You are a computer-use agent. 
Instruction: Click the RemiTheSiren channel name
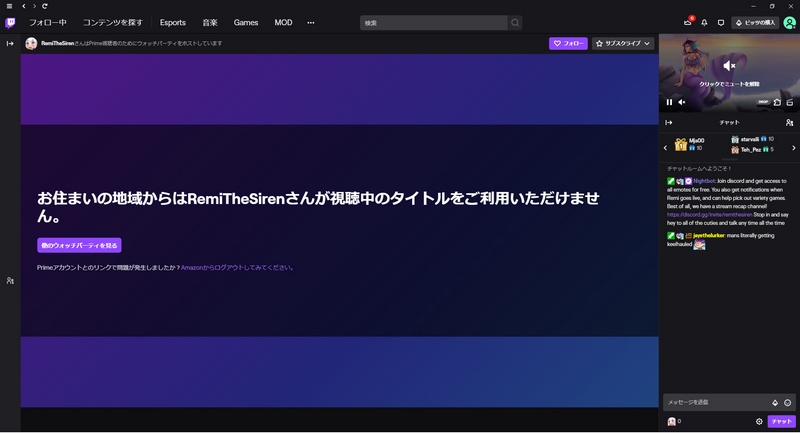coord(57,43)
